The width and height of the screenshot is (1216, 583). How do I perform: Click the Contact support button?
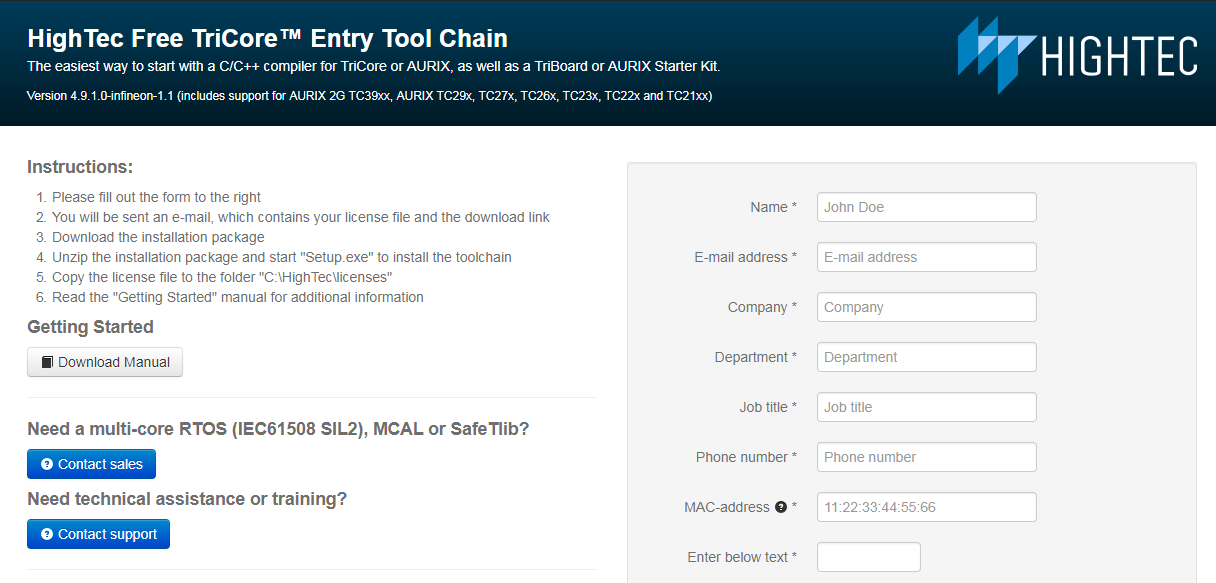pyautogui.click(x=98, y=534)
